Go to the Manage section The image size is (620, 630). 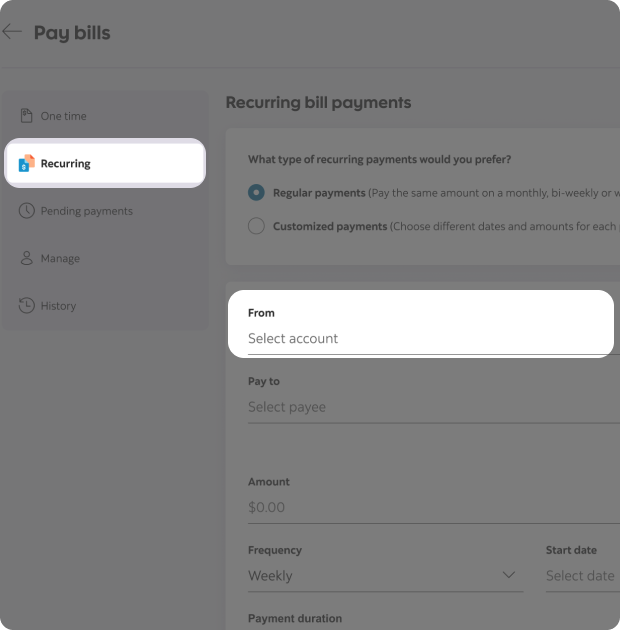click(x=60, y=258)
